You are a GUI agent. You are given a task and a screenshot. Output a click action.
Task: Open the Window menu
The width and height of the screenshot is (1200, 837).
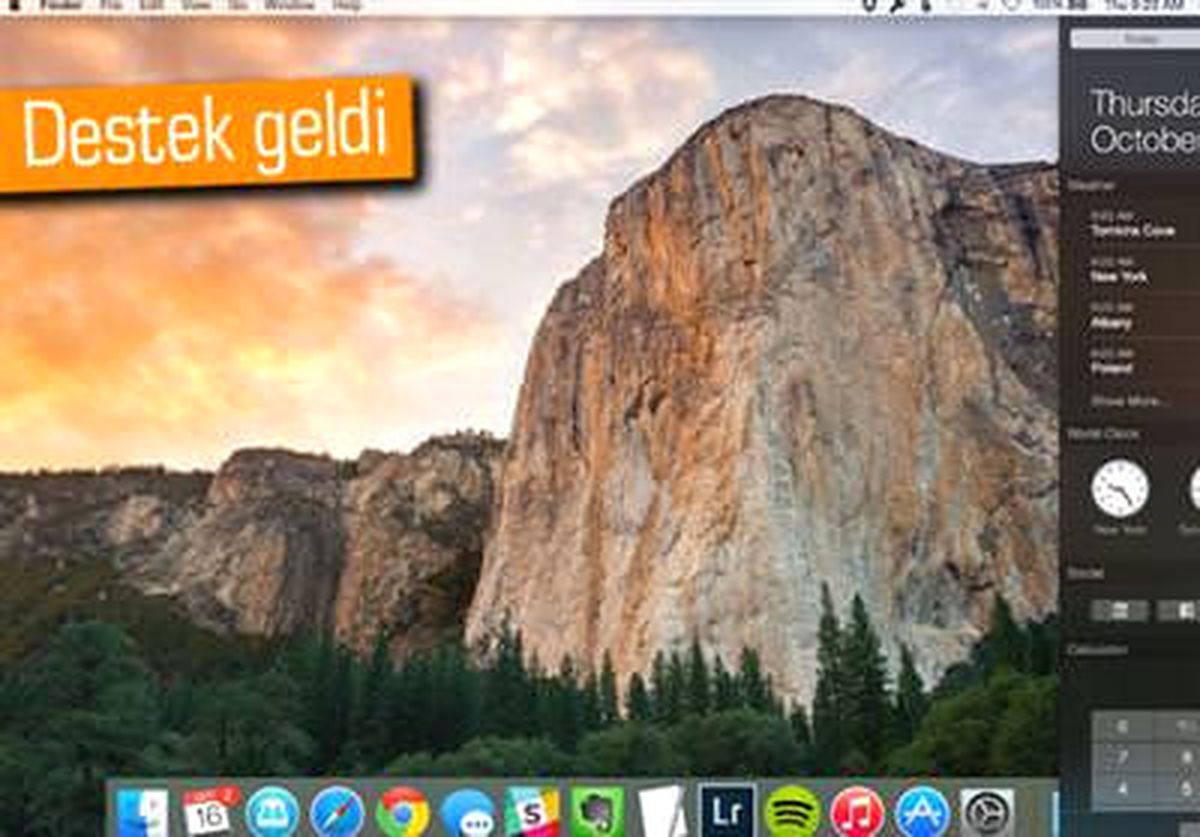point(290,5)
